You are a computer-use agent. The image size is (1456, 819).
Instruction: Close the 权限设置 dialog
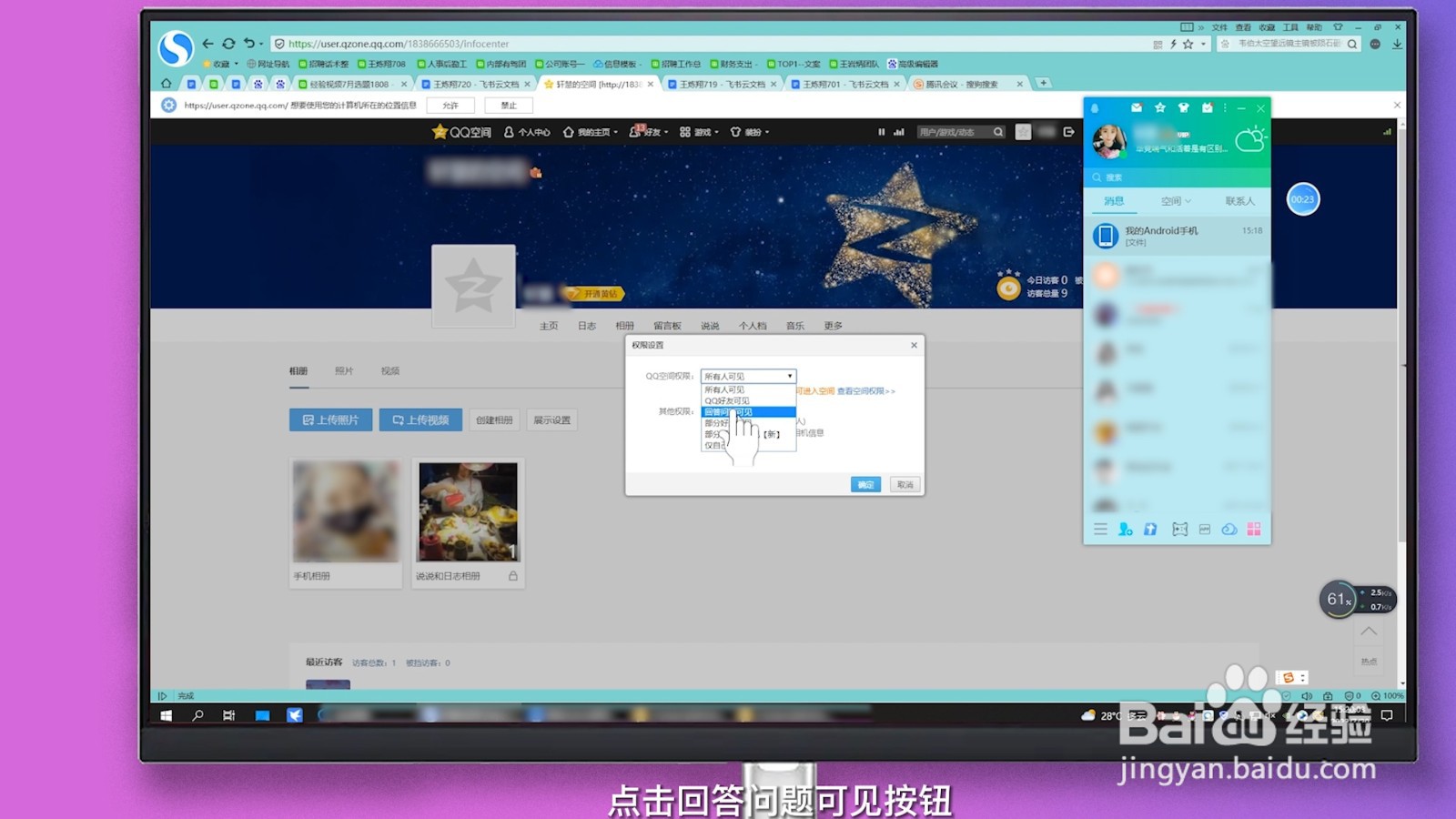pos(914,345)
